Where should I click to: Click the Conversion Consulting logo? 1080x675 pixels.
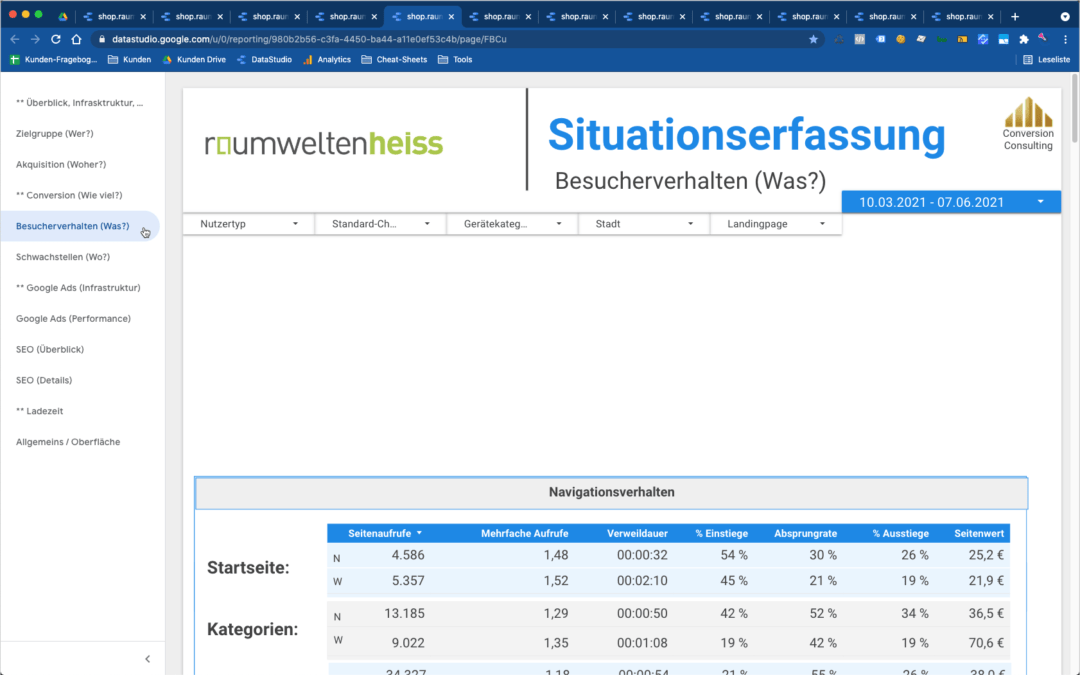(x=1028, y=125)
